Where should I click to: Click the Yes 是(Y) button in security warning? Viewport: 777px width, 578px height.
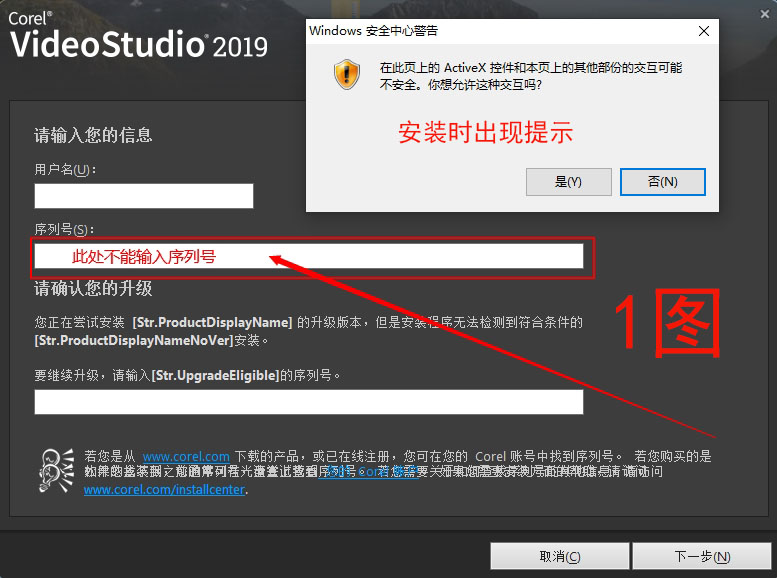568,182
